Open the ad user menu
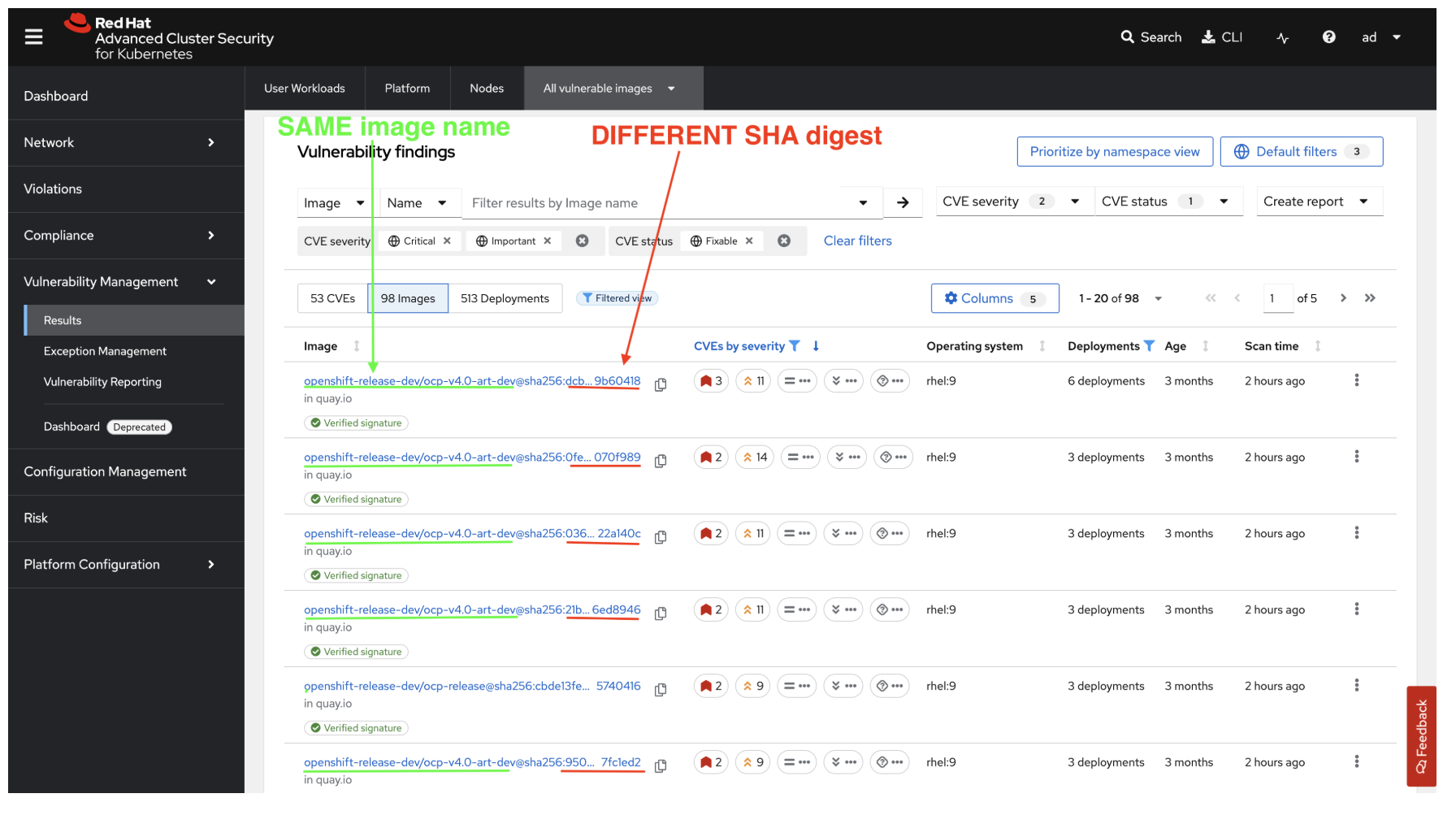This screenshot has width=1456, height=824. pos(1381,37)
